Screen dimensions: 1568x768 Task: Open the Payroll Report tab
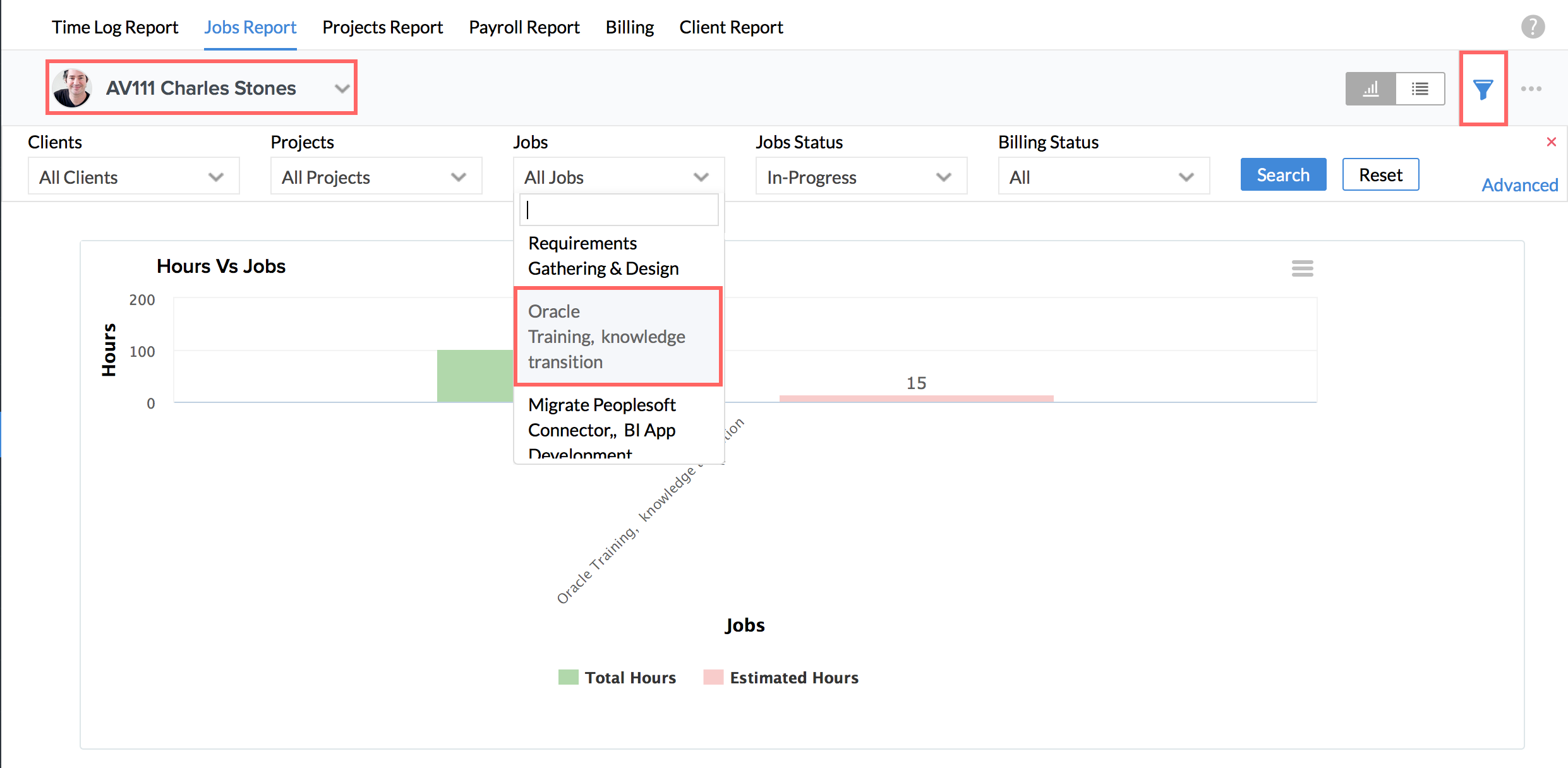524,27
